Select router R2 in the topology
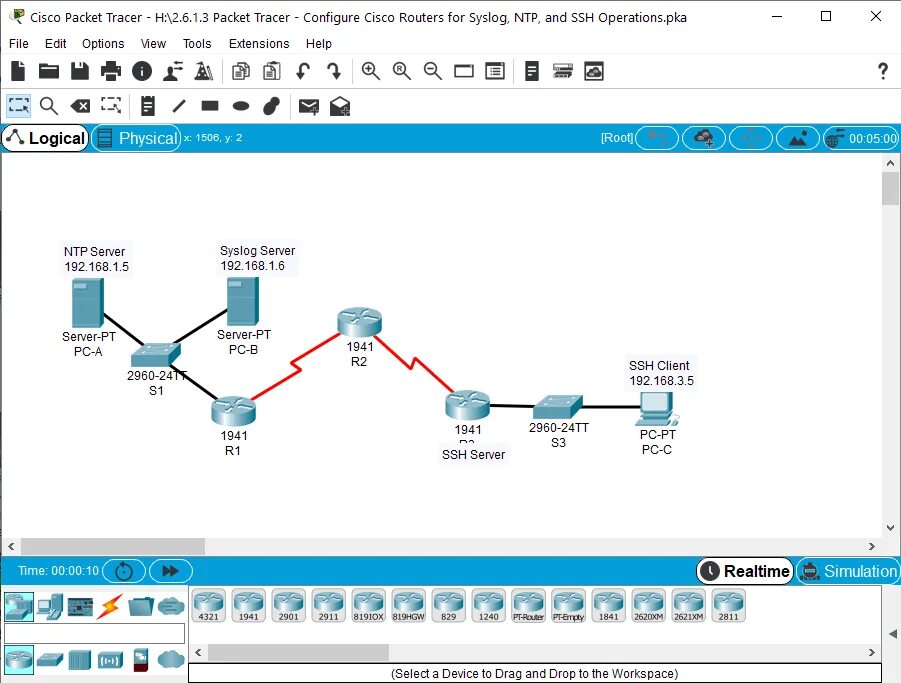The image size is (901, 683). pos(360,322)
